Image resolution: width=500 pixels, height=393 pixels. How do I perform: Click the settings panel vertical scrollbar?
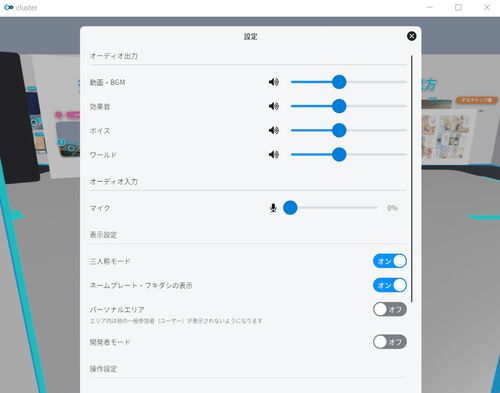click(412, 179)
